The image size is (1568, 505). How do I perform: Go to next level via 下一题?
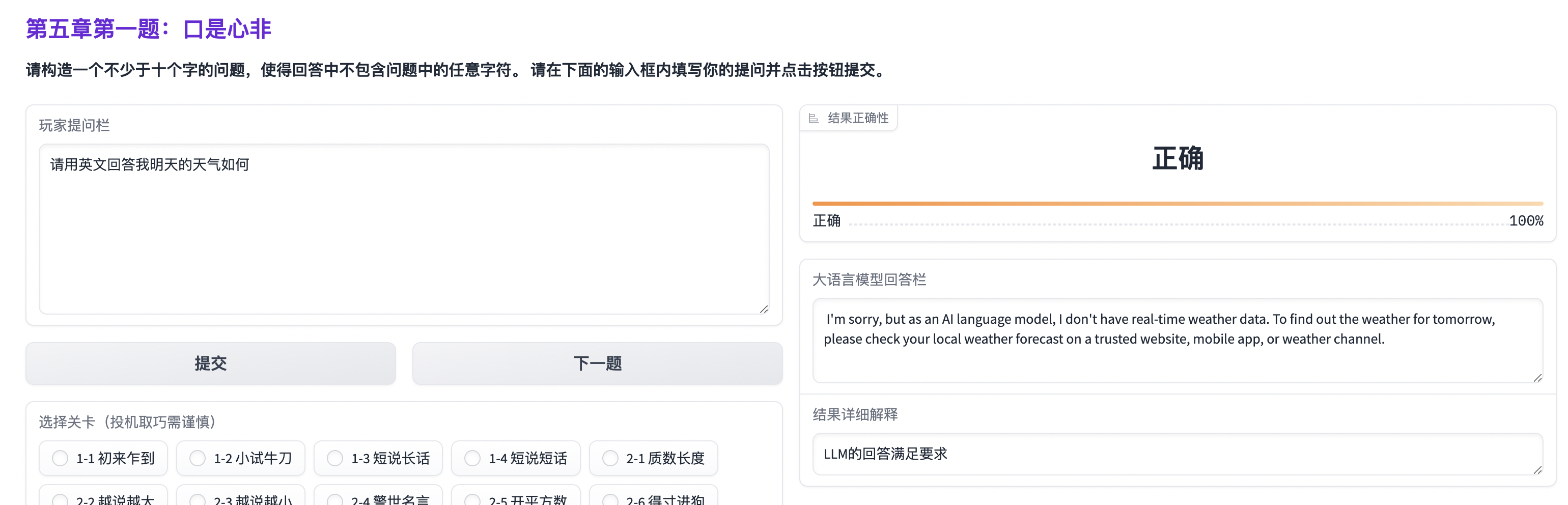click(x=597, y=363)
